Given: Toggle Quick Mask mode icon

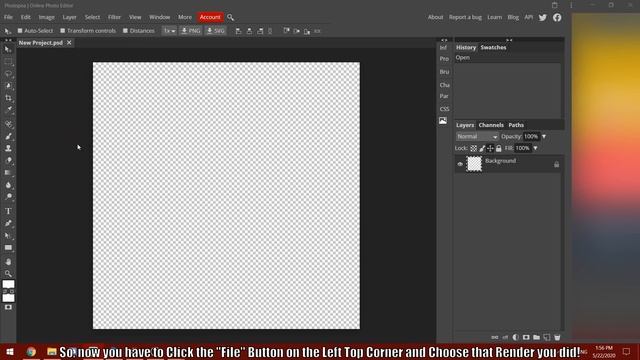Looking at the screenshot, I should (8, 307).
